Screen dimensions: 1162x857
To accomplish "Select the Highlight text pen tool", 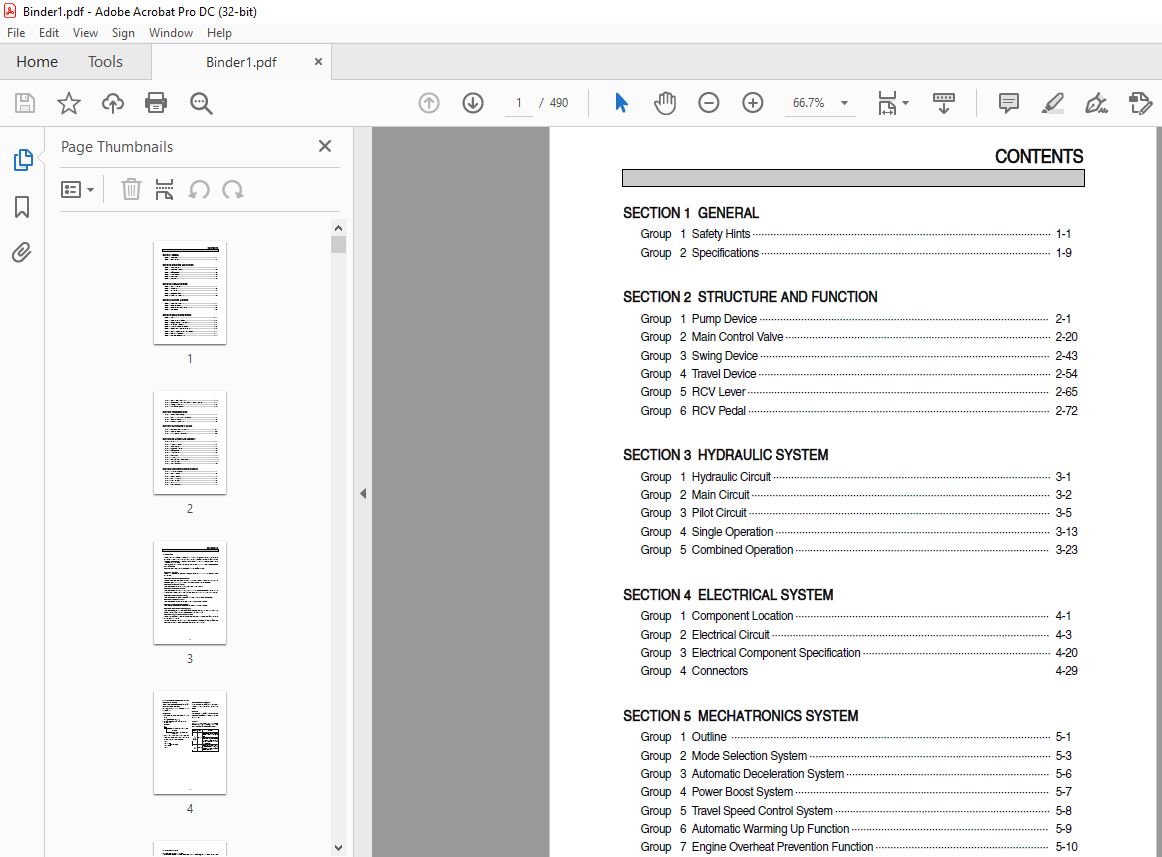I will (x=1052, y=103).
